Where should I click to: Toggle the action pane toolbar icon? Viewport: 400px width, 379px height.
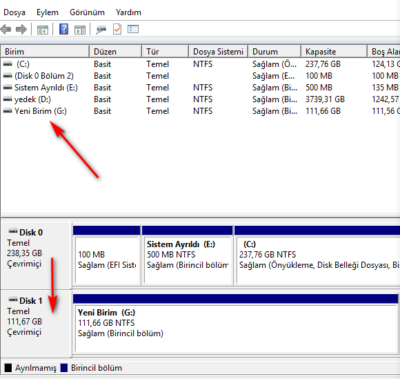80,30
